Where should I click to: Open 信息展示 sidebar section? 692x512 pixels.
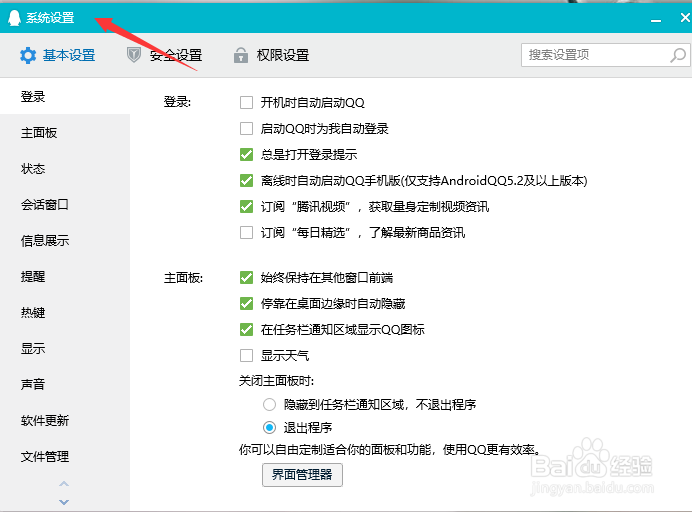pos(65,241)
